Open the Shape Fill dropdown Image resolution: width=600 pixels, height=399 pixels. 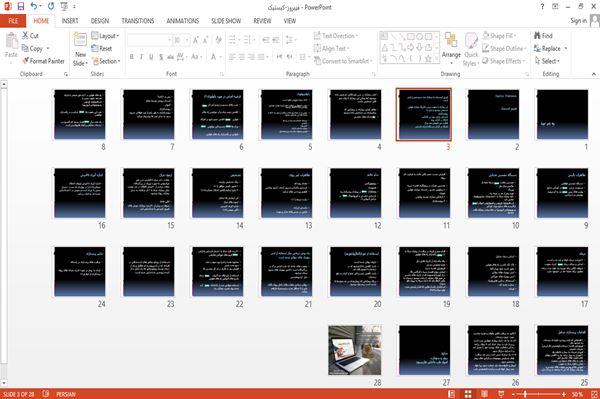coord(499,36)
